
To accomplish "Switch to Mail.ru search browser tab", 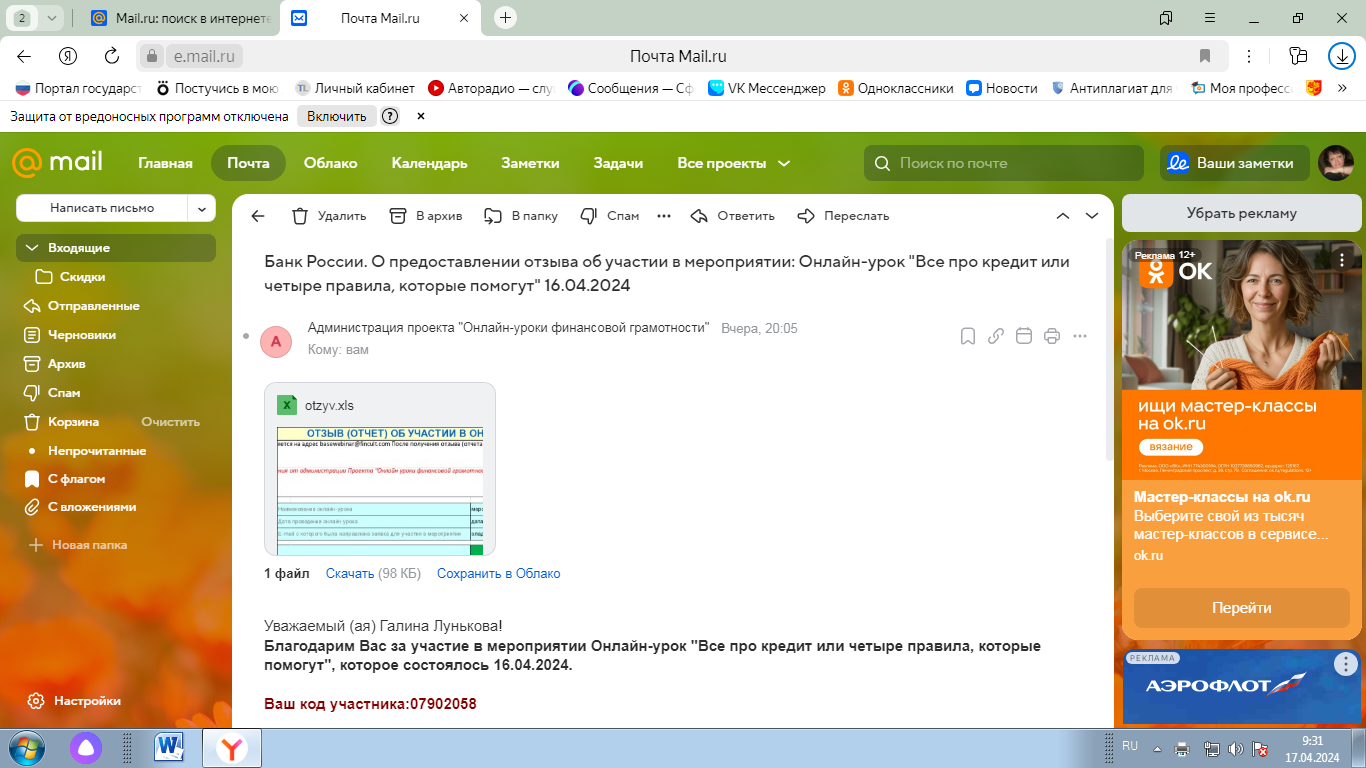I will (x=180, y=18).
